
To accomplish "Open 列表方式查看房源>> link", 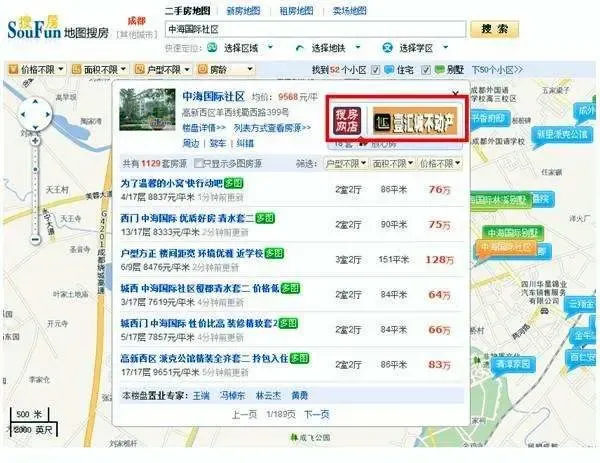I will pyautogui.click(x=272, y=128).
